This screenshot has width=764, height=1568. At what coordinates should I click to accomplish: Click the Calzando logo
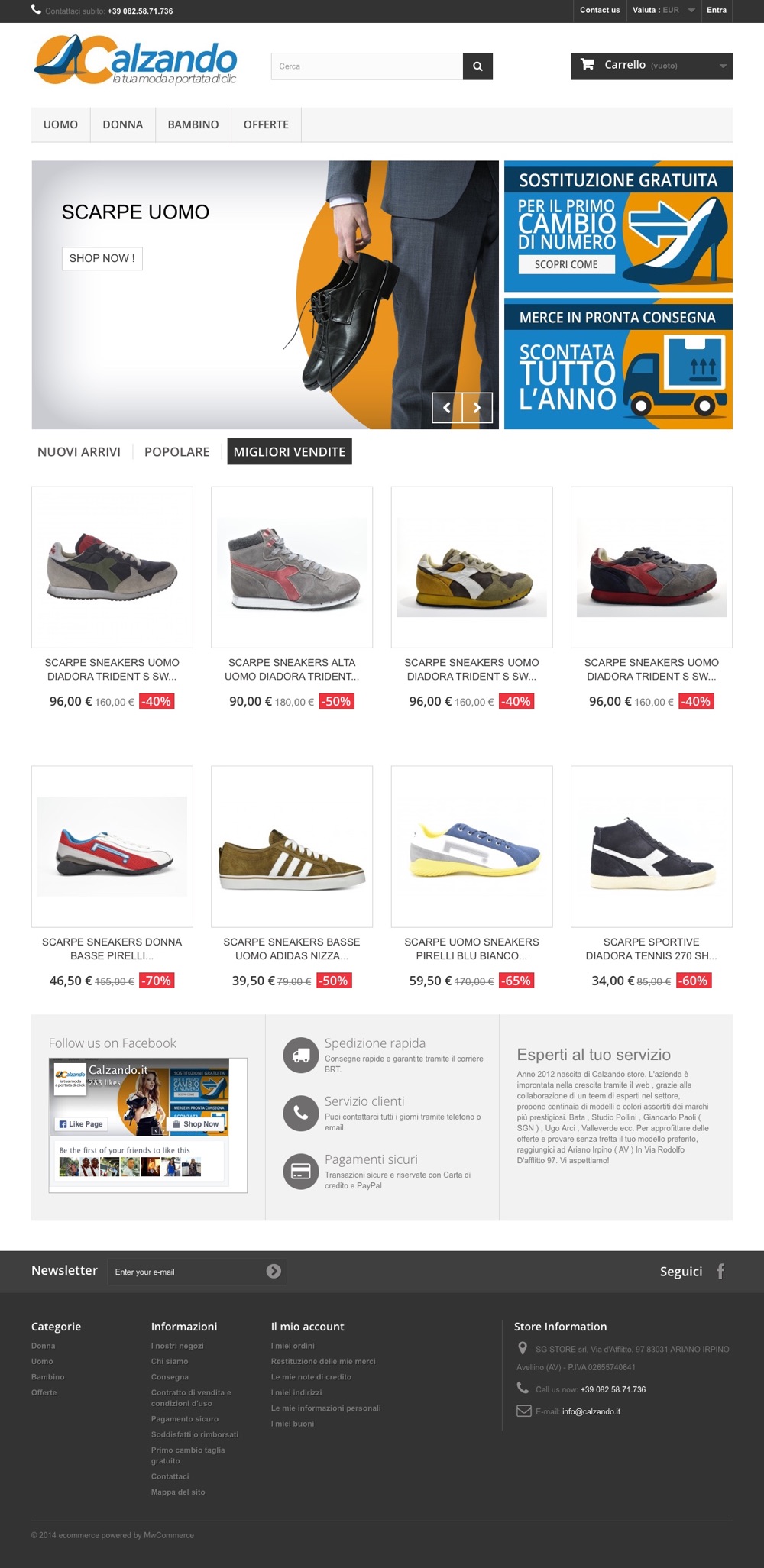[x=136, y=60]
